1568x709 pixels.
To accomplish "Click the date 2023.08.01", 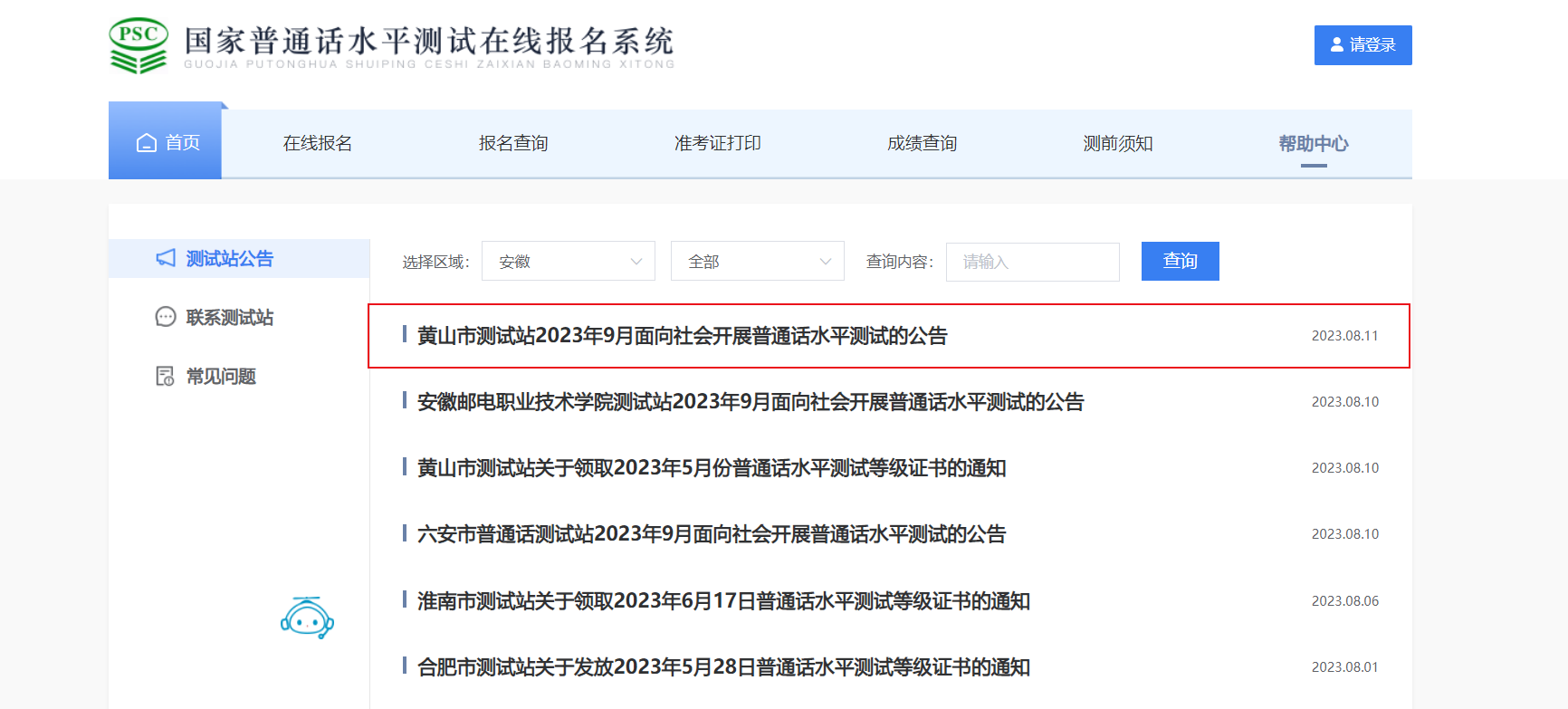I will pyautogui.click(x=1345, y=667).
